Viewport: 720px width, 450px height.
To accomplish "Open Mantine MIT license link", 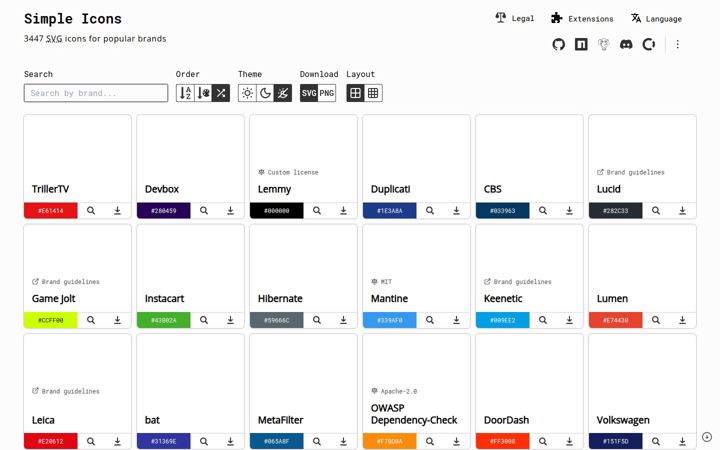I will click(x=381, y=281).
